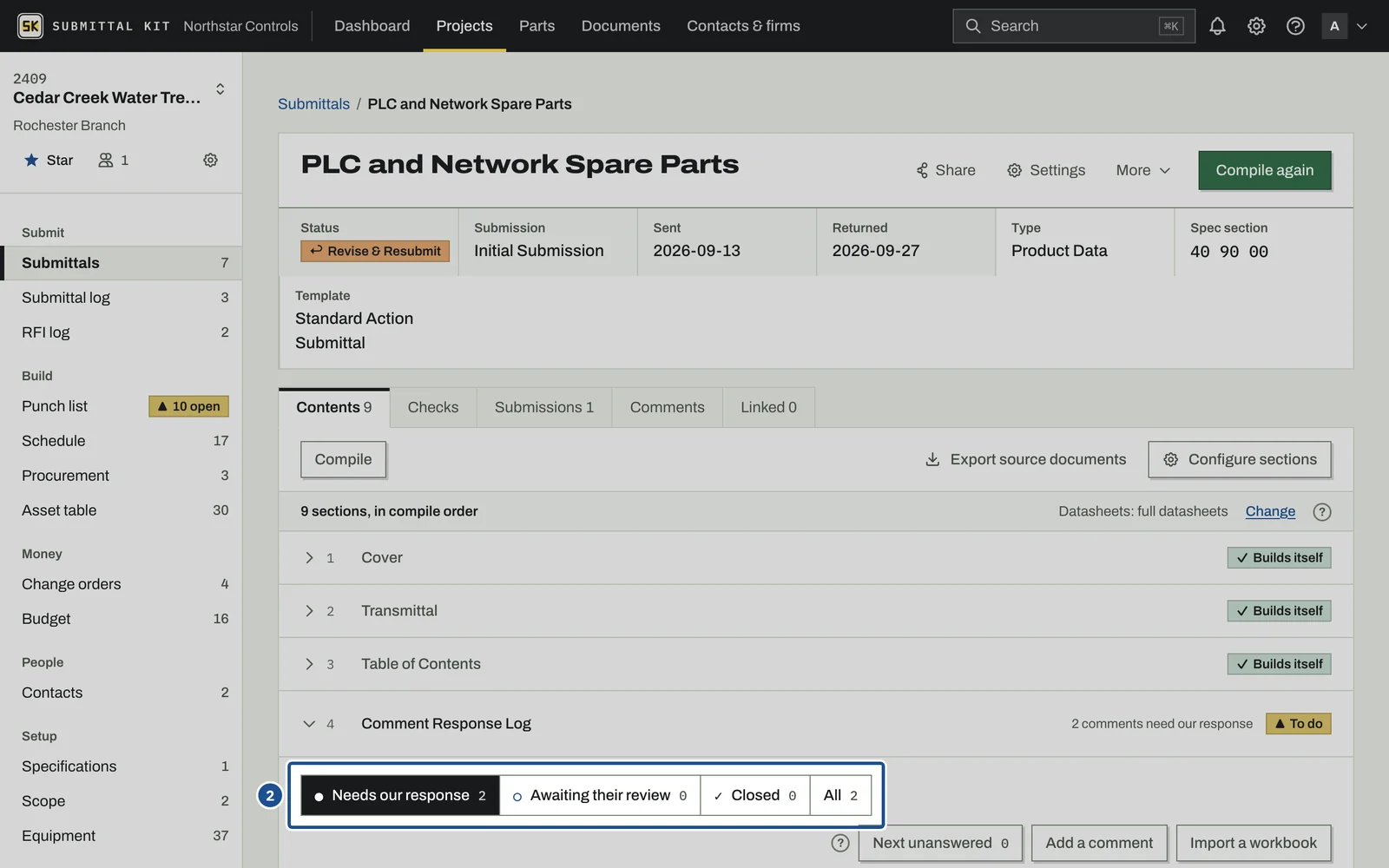Expand the Table of Contents section

(309, 664)
